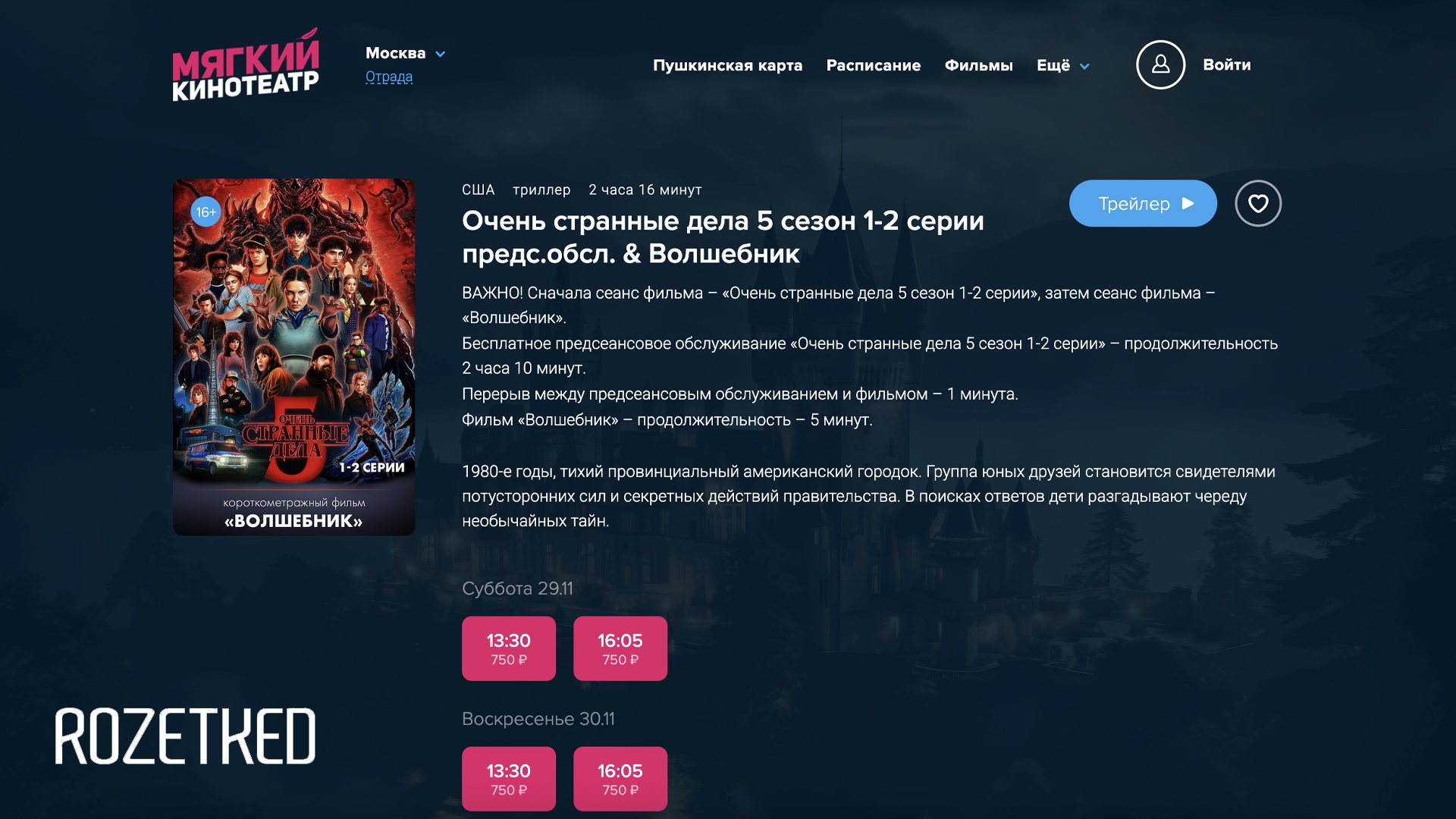This screenshot has width=1456, height=819.
Task: Expand the Москва city dropdown
Action: coord(405,53)
